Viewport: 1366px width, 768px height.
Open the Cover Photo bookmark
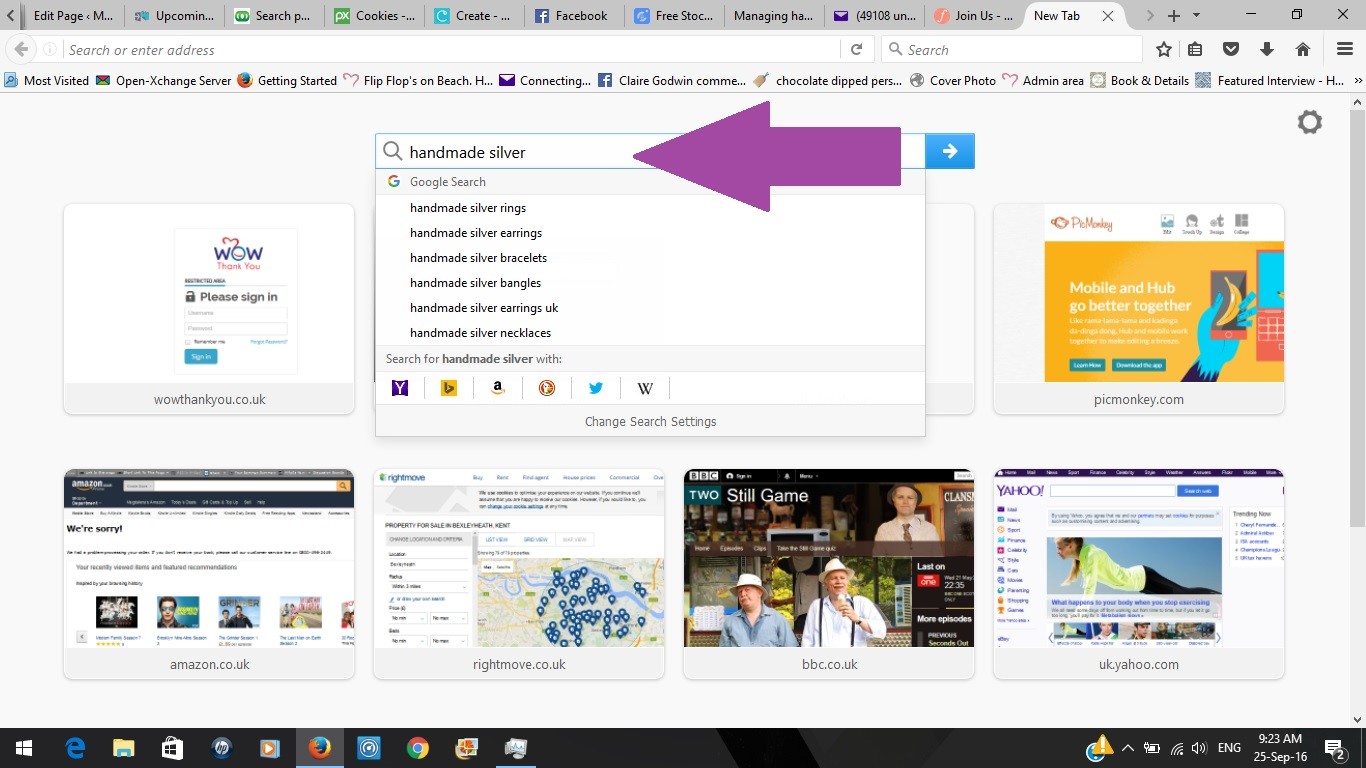tap(952, 80)
